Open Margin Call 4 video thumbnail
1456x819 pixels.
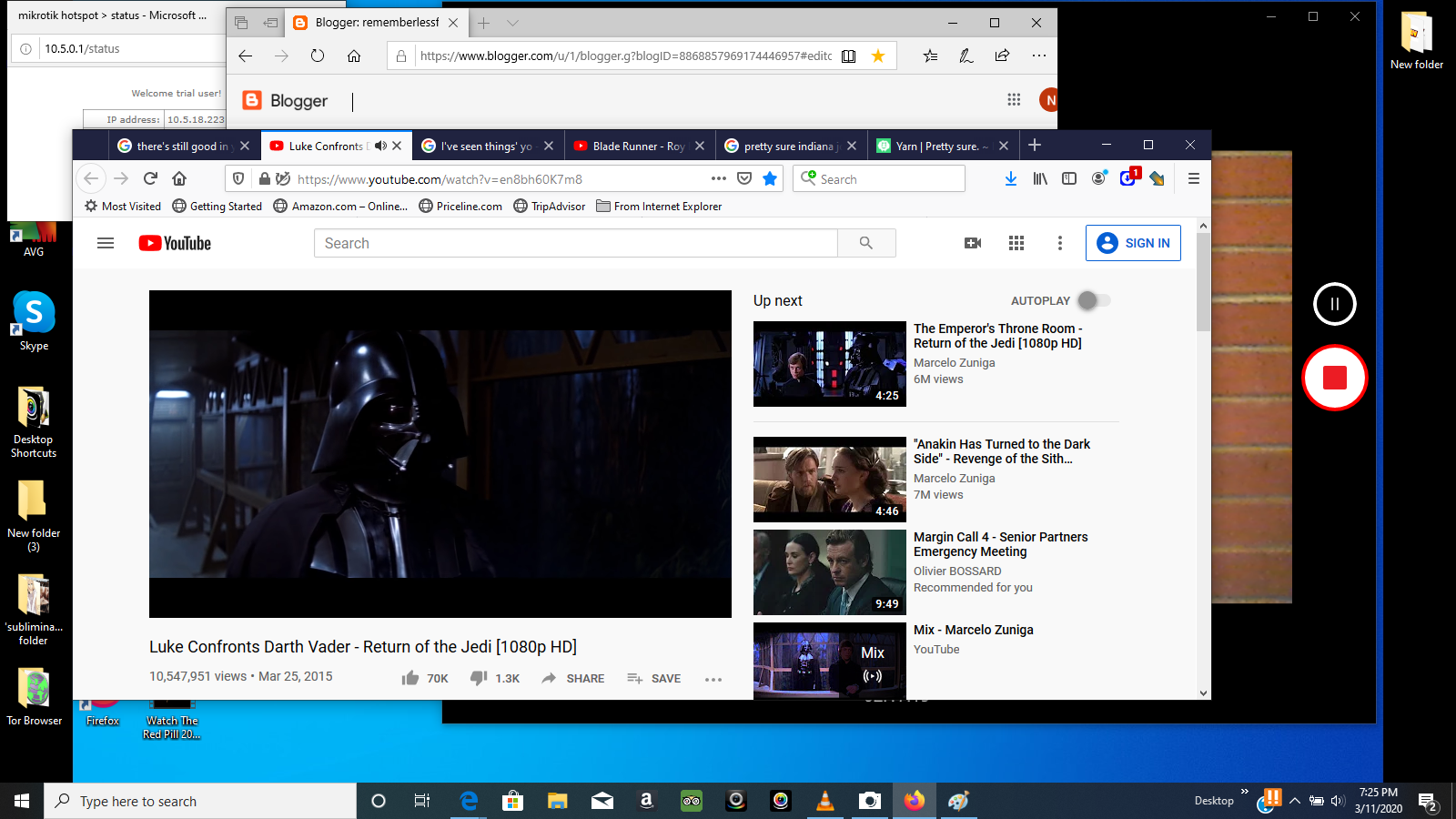point(830,572)
